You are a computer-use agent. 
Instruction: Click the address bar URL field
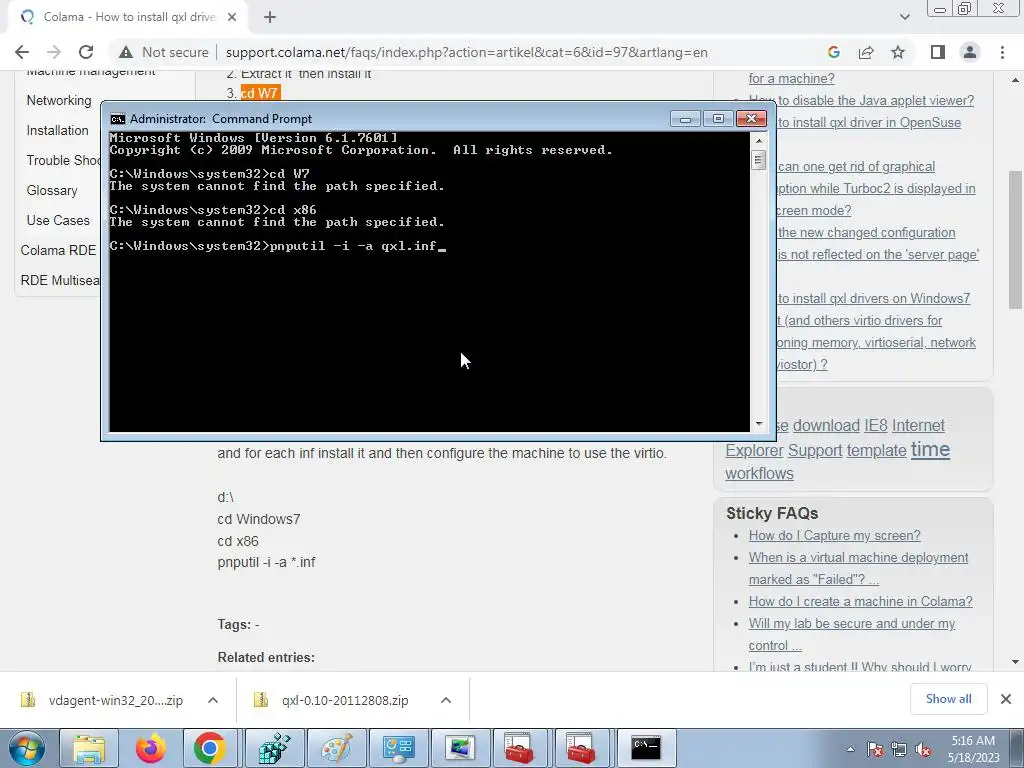click(x=466, y=52)
